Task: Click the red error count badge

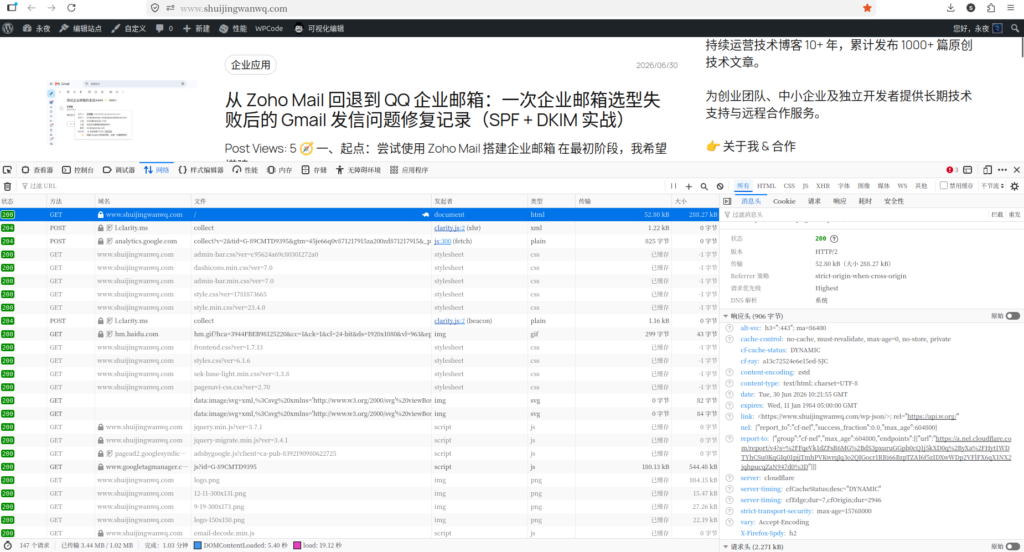Action: tap(952, 170)
